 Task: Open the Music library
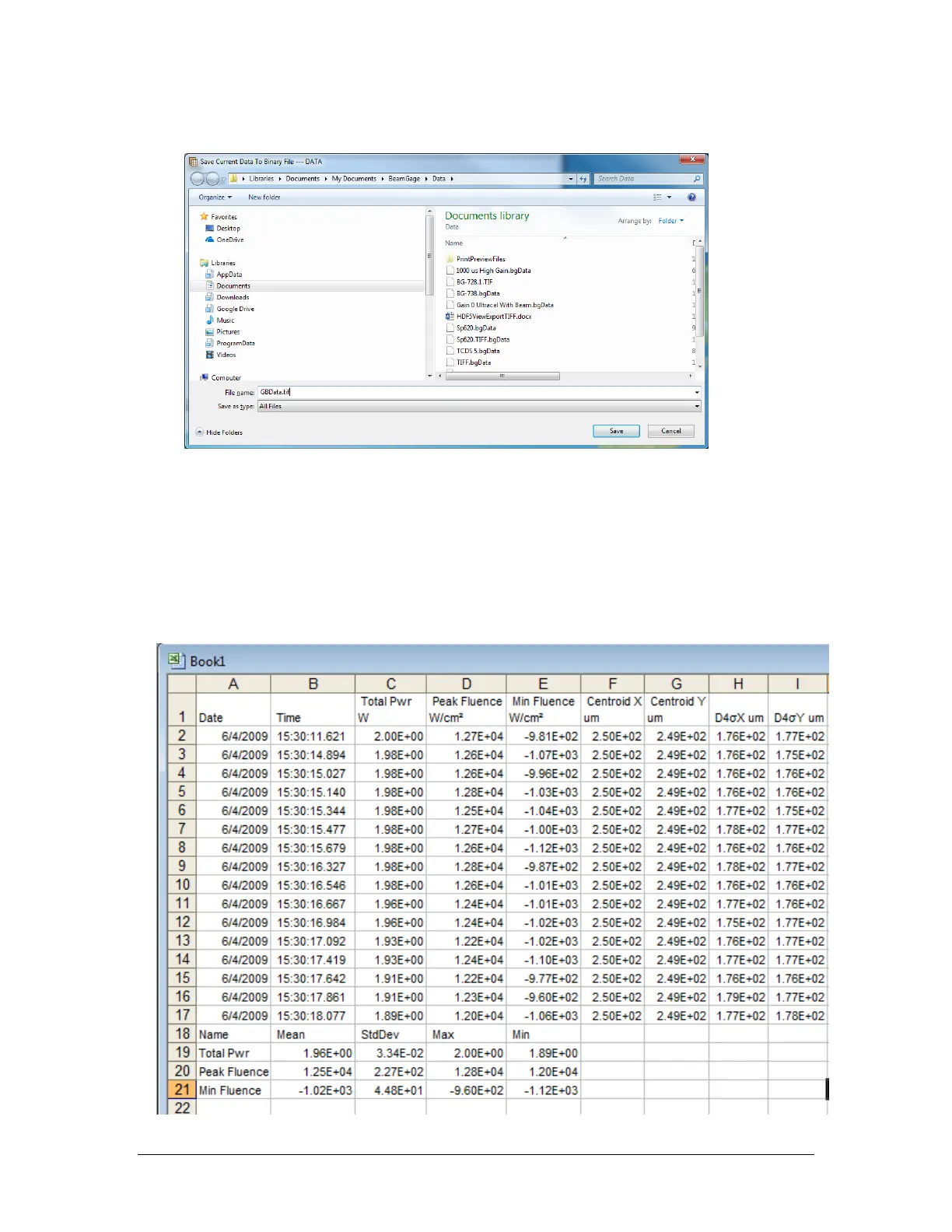point(225,320)
